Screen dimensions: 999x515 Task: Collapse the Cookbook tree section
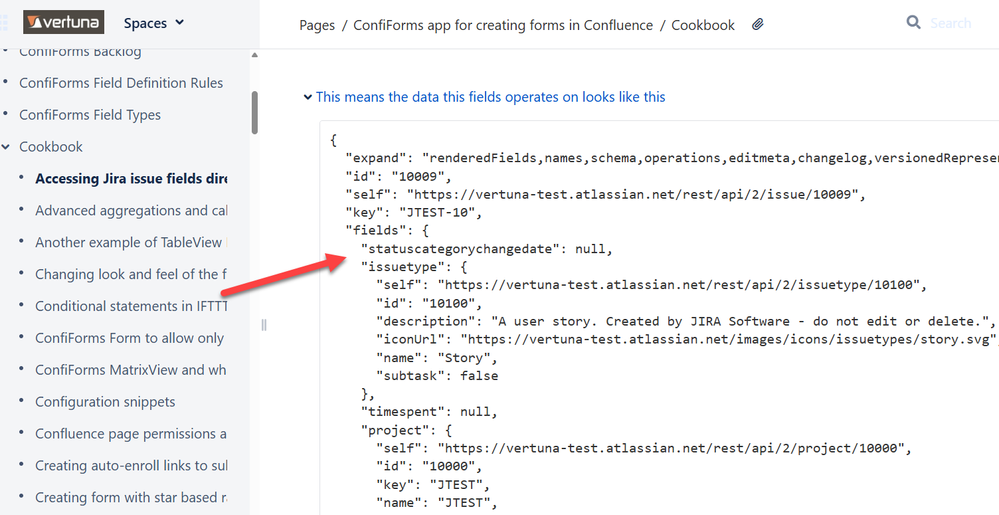[x=6, y=147]
